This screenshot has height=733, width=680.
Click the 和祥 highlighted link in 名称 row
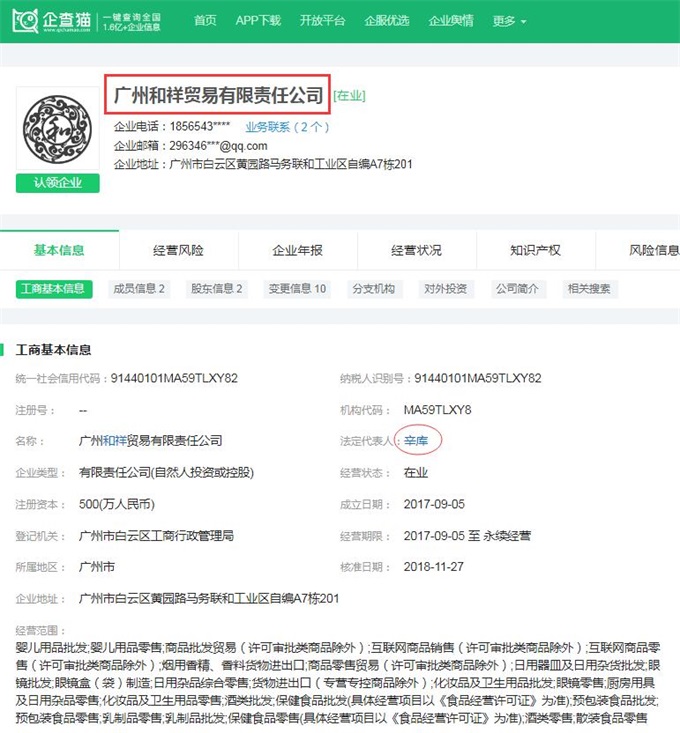(x=115, y=440)
